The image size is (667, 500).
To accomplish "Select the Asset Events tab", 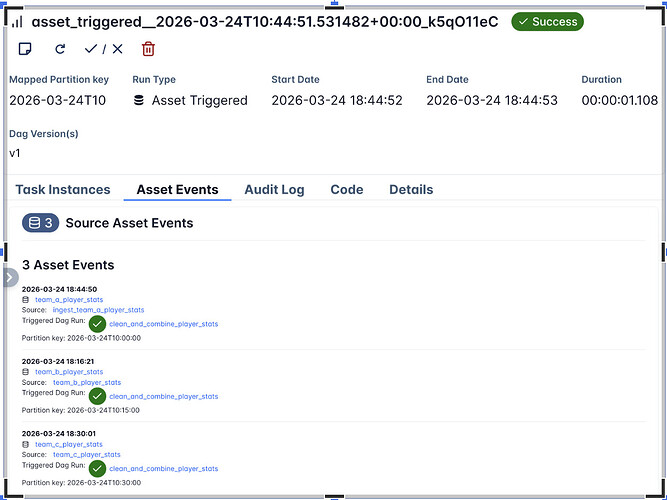I will coord(177,189).
